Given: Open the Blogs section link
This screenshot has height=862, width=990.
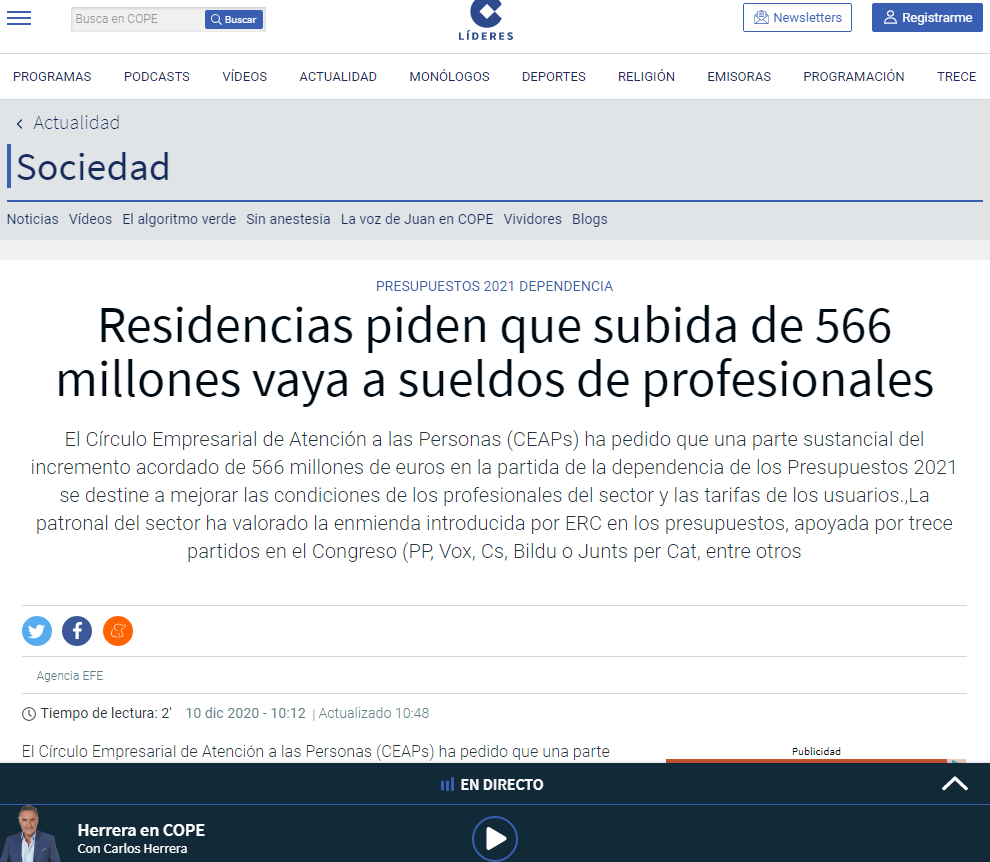Looking at the screenshot, I should 590,219.
